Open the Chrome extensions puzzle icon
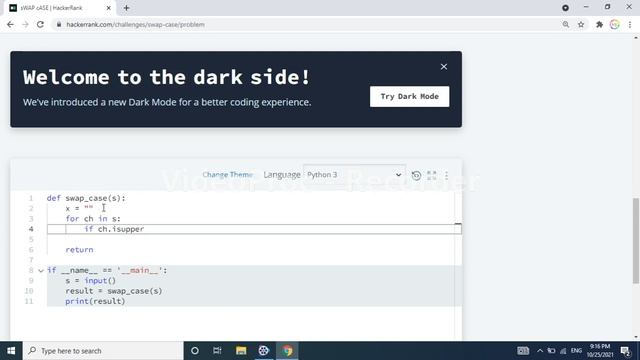Viewport: 640px width, 360px height. [x=599, y=24]
